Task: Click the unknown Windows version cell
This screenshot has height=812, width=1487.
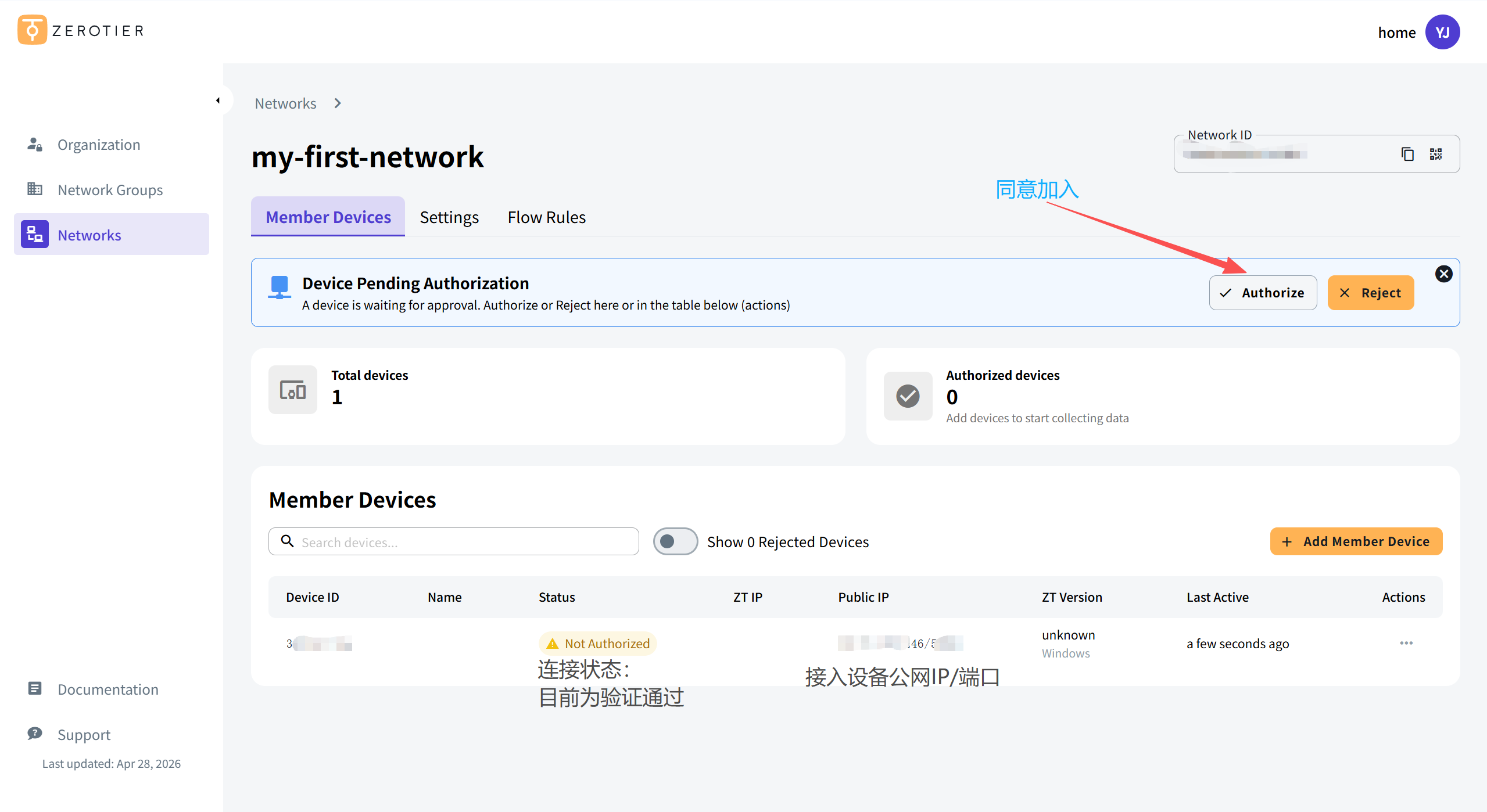Action: [1068, 644]
